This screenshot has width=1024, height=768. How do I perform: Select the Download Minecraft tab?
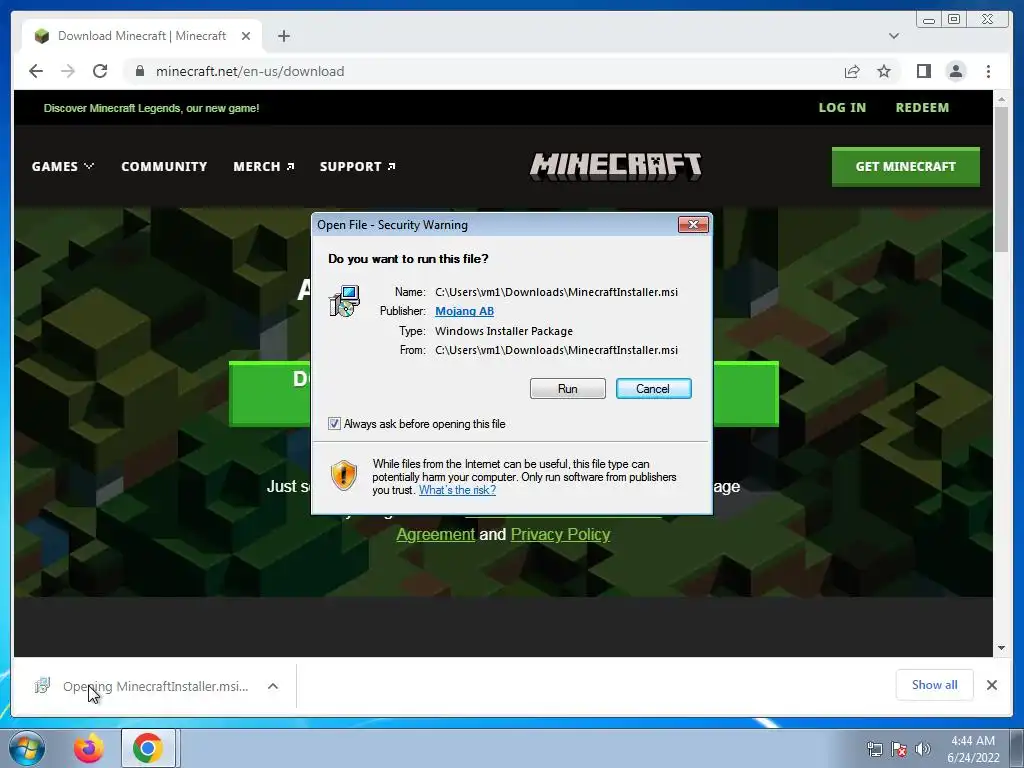click(142, 36)
